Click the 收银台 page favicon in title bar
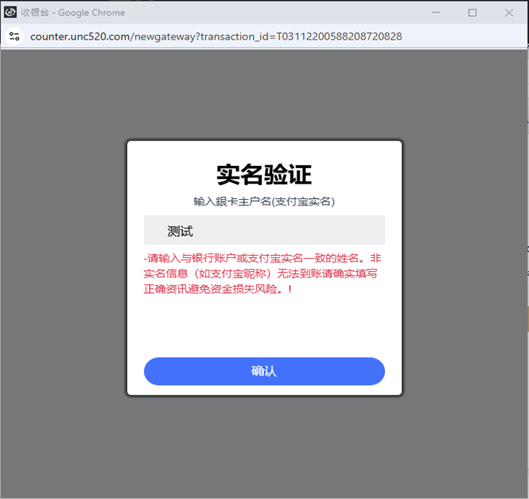Image resolution: width=529 pixels, height=499 pixels. pyautogui.click(x=10, y=12)
